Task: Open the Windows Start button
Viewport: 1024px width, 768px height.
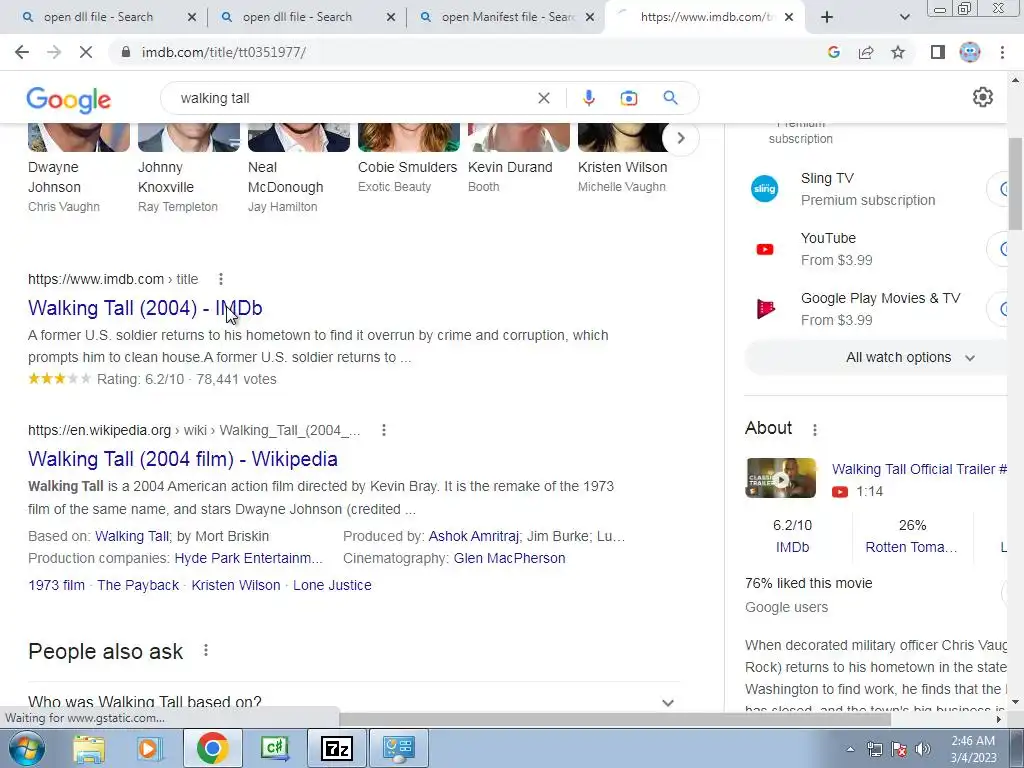Action: click(26, 748)
